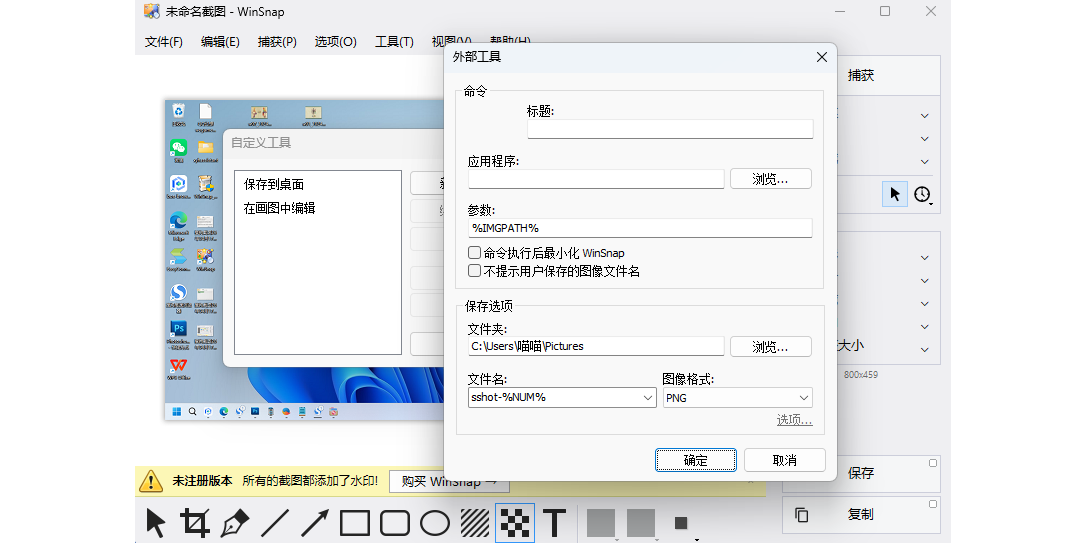Screen dimensions: 1086x543
Task: Pick the first gray color swatch
Action: (600, 523)
